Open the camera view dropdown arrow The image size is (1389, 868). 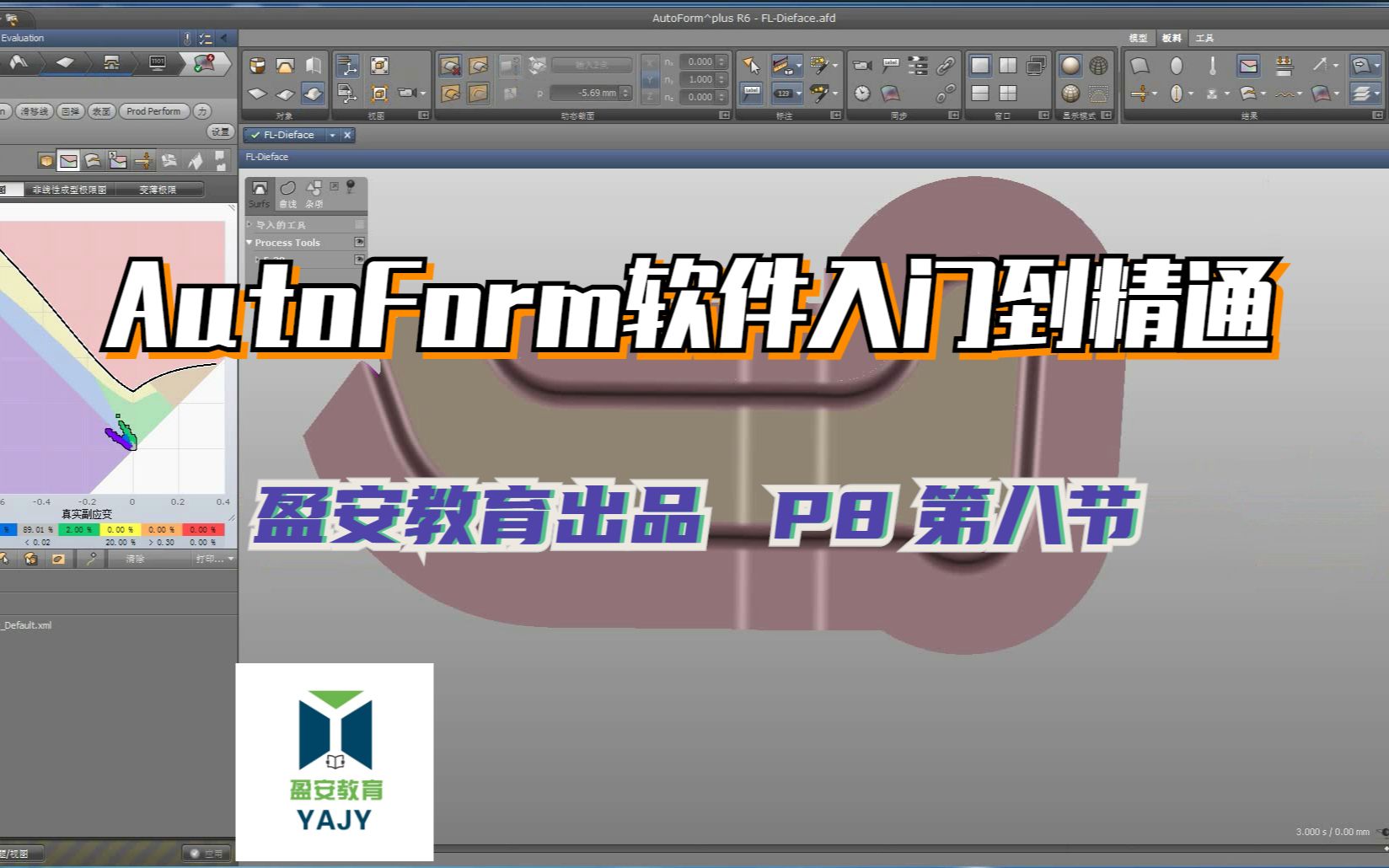[x=423, y=94]
